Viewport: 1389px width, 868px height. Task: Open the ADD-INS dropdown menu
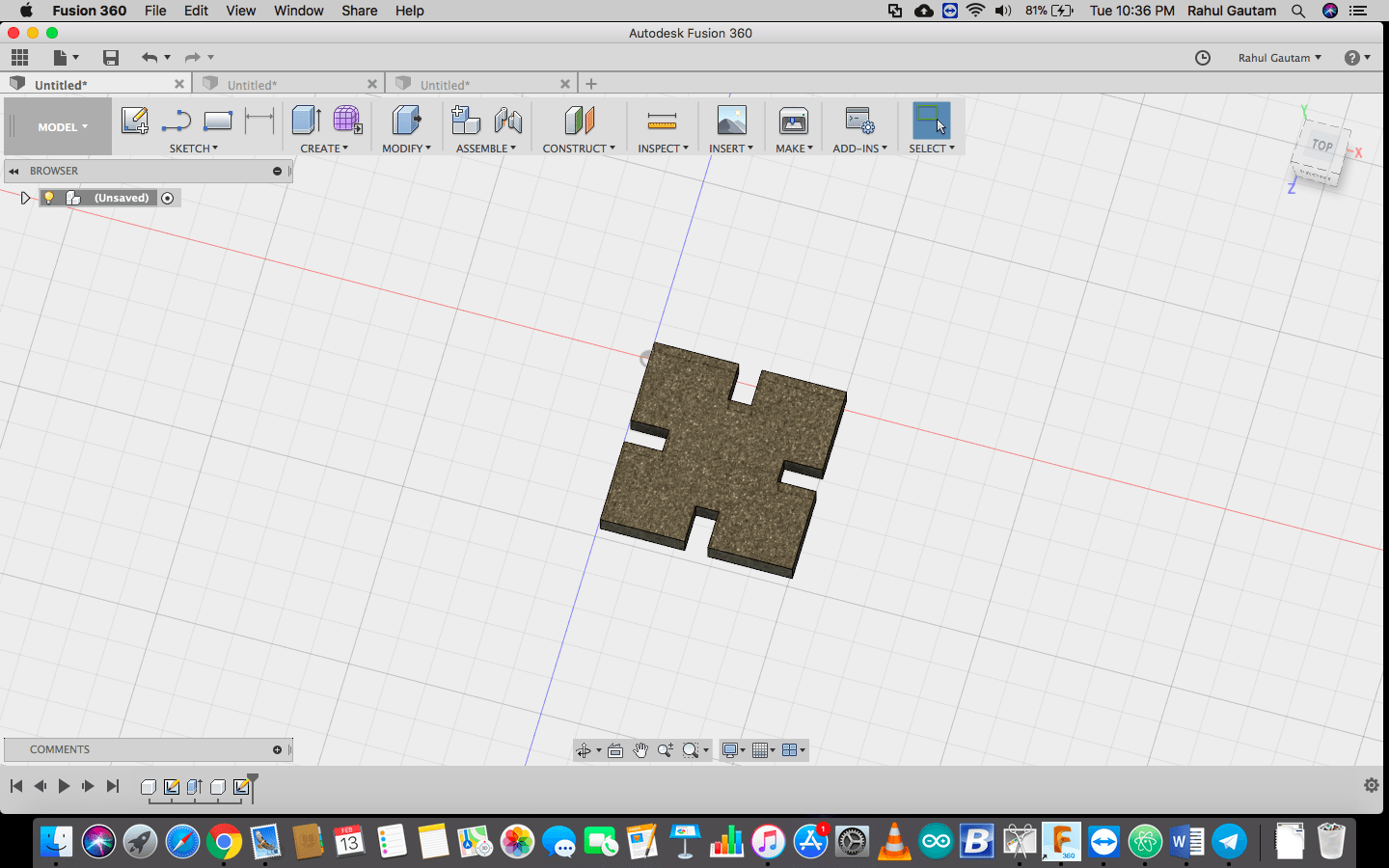[x=859, y=149]
